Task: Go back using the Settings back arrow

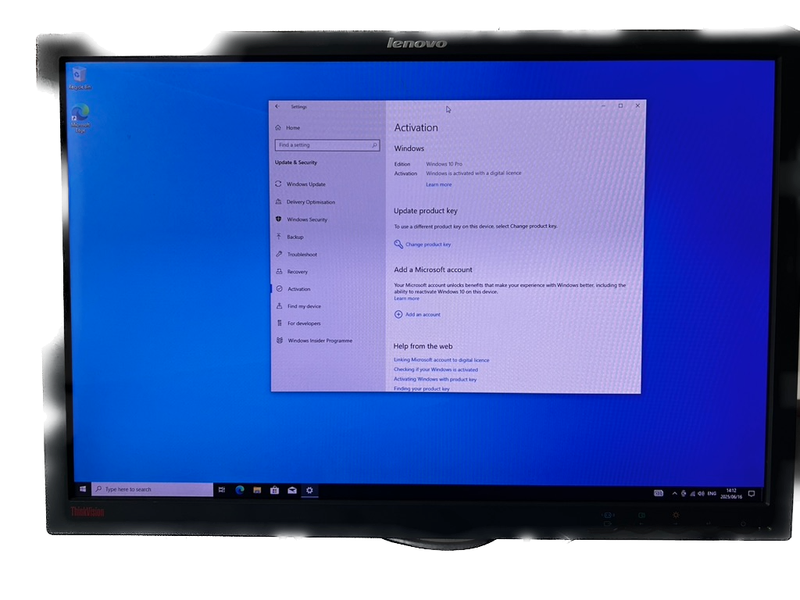Action: (277, 107)
